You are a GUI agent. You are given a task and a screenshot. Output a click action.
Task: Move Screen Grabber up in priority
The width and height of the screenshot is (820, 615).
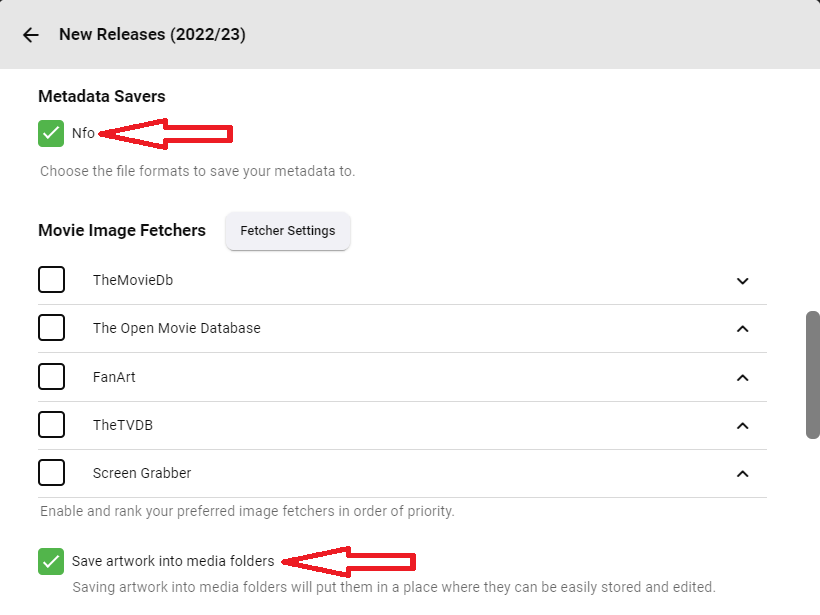click(742, 473)
